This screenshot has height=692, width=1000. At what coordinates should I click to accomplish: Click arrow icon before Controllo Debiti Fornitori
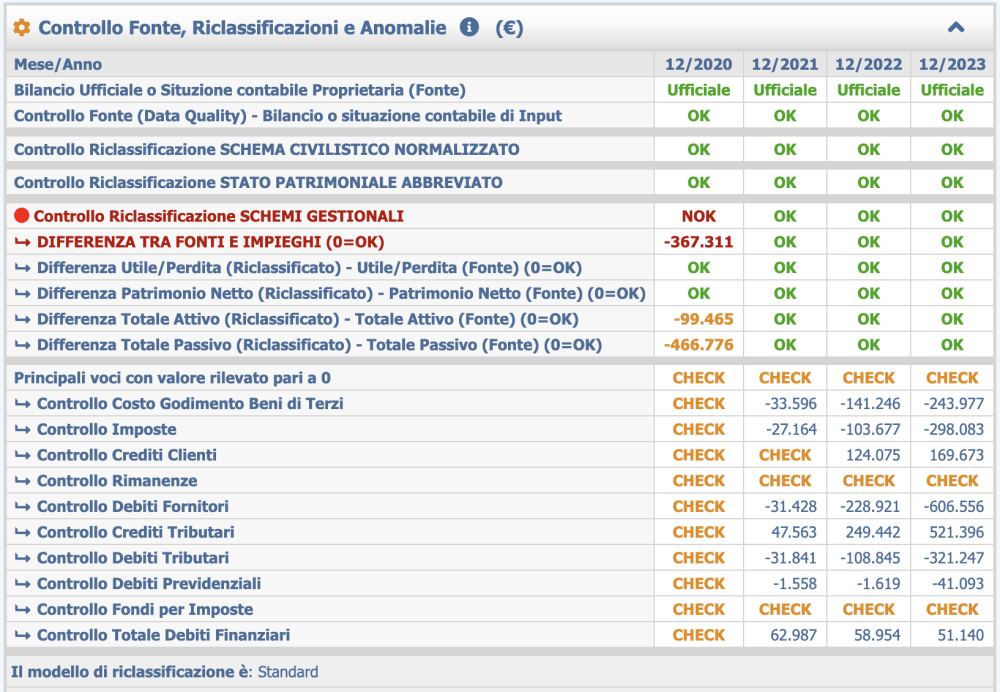pos(22,507)
